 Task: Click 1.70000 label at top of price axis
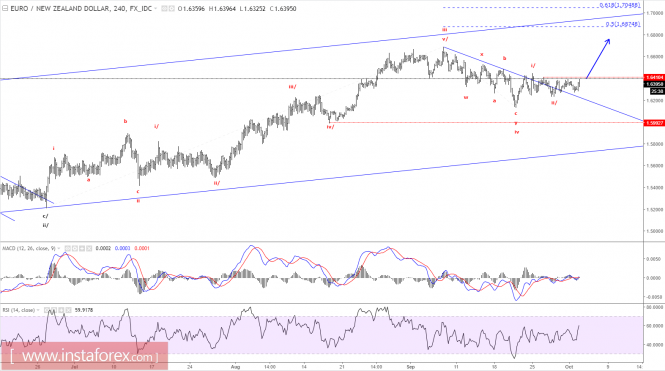coord(654,13)
